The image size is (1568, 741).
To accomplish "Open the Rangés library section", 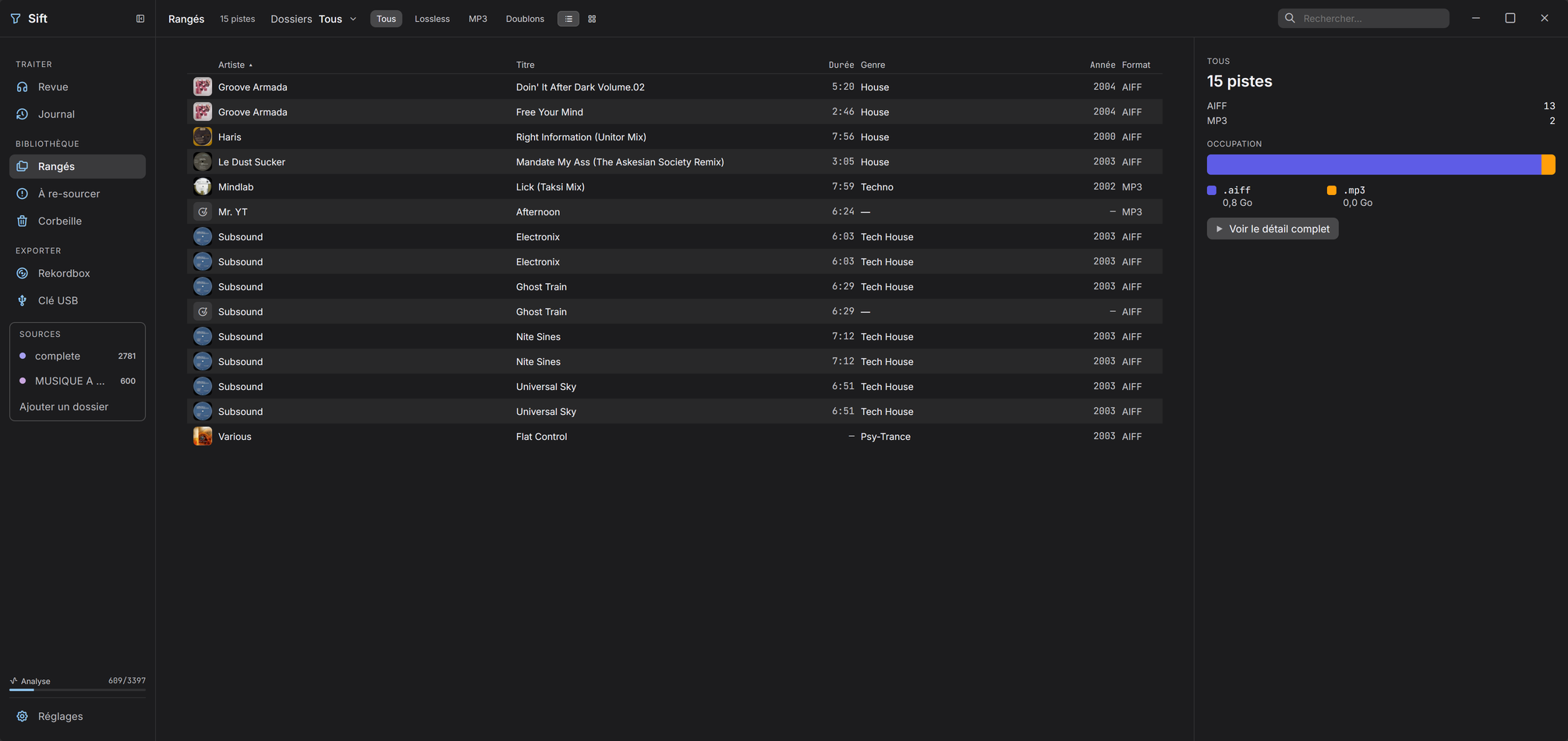I will pos(77,166).
